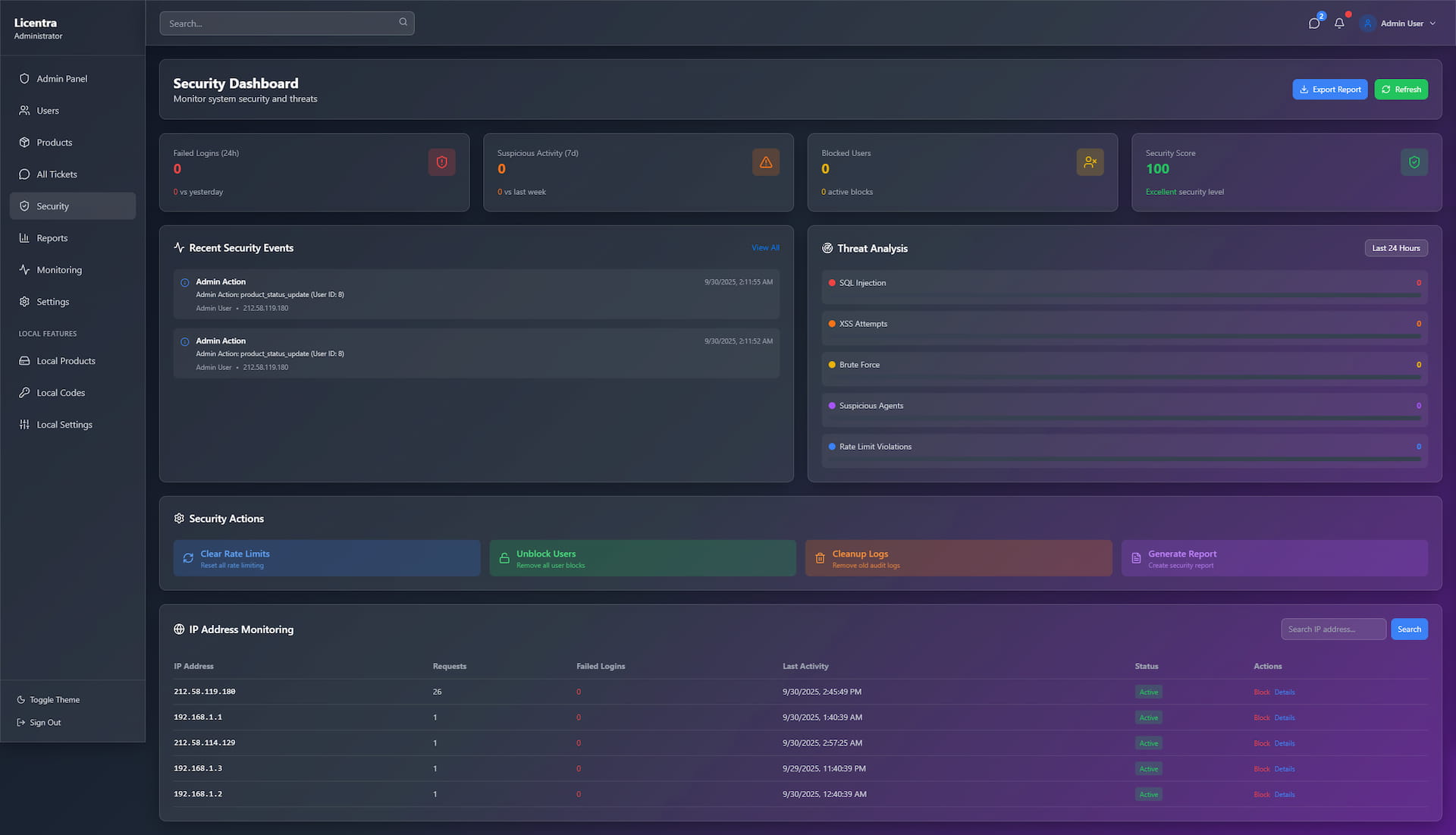
Task: Open the Last 24 Hours time range selector
Action: click(x=1395, y=248)
